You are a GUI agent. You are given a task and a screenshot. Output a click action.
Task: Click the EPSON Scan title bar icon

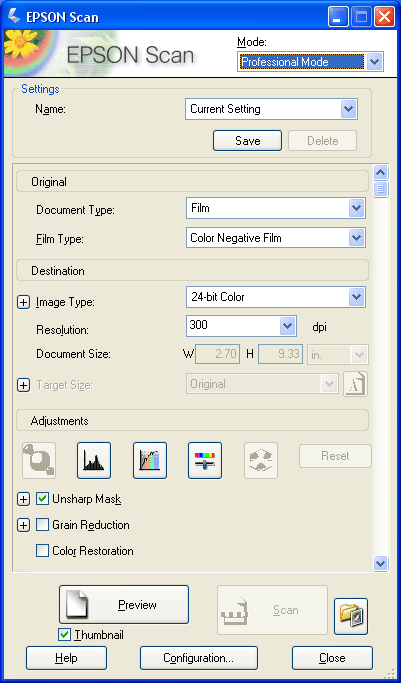coord(13,16)
